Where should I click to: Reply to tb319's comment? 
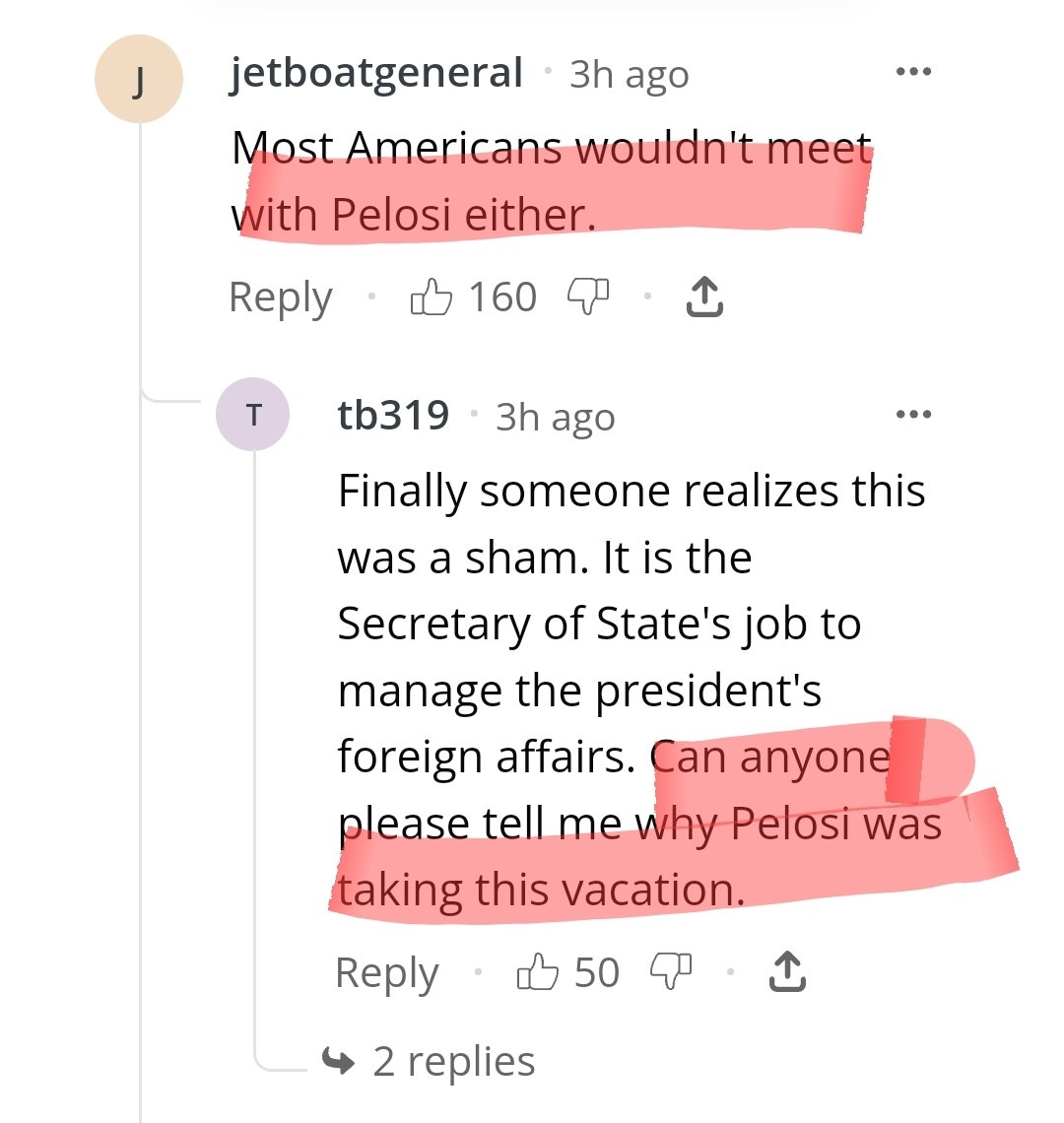click(x=386, y=972)
